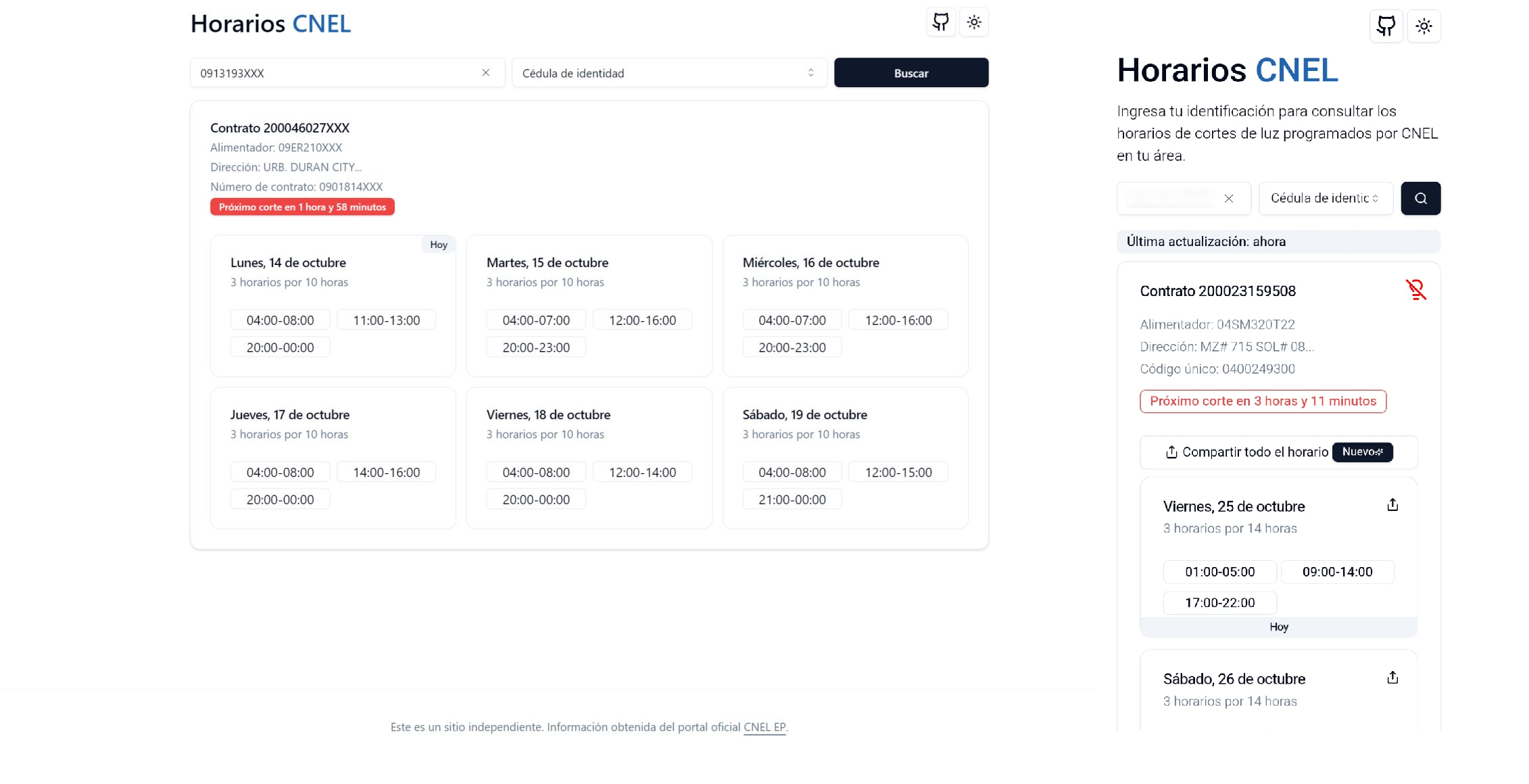
Task: Click 'Número de contrato: 0901814XXX' text
Action: click(296, 187)
